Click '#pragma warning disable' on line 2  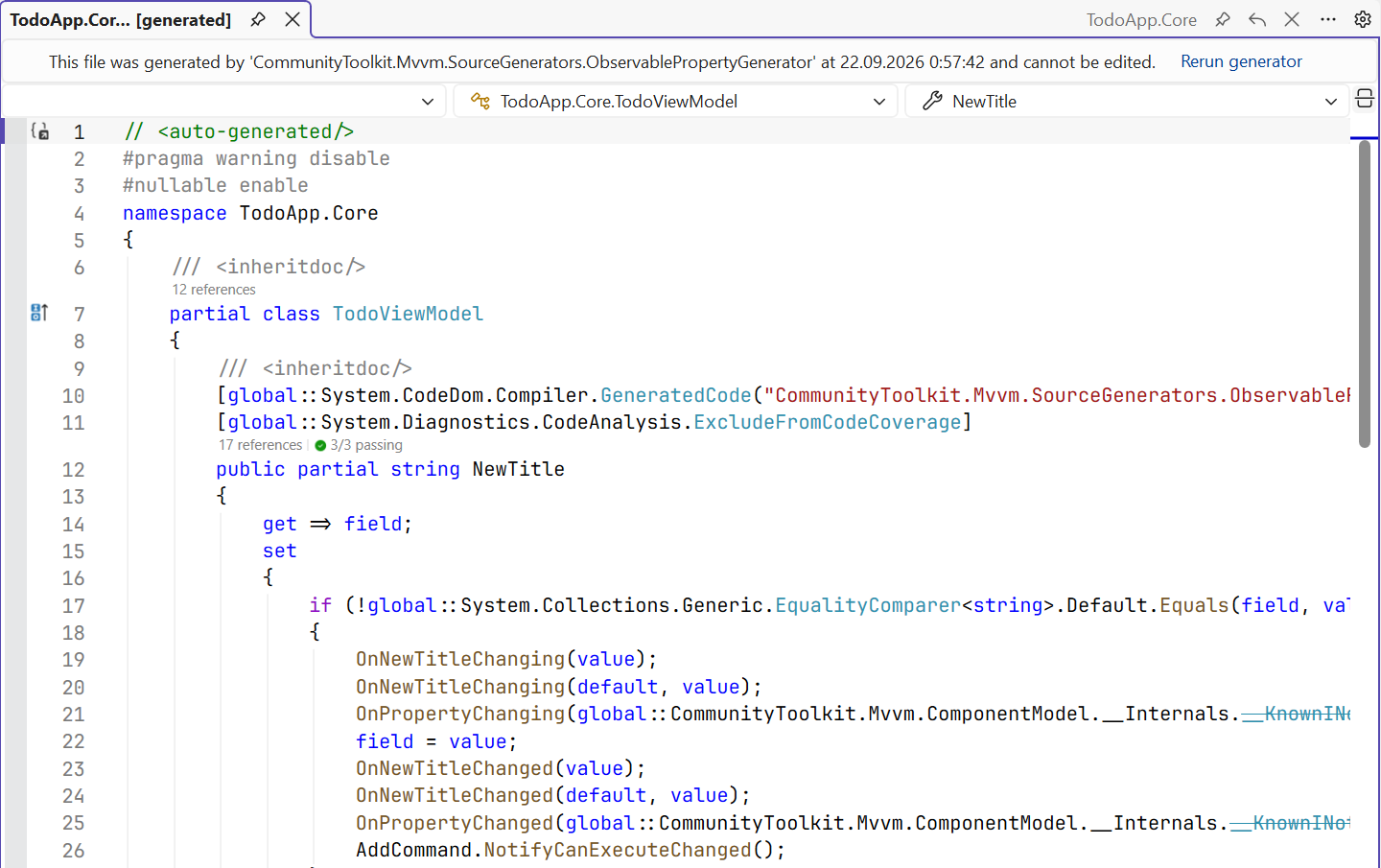click(x=257, y=158)
